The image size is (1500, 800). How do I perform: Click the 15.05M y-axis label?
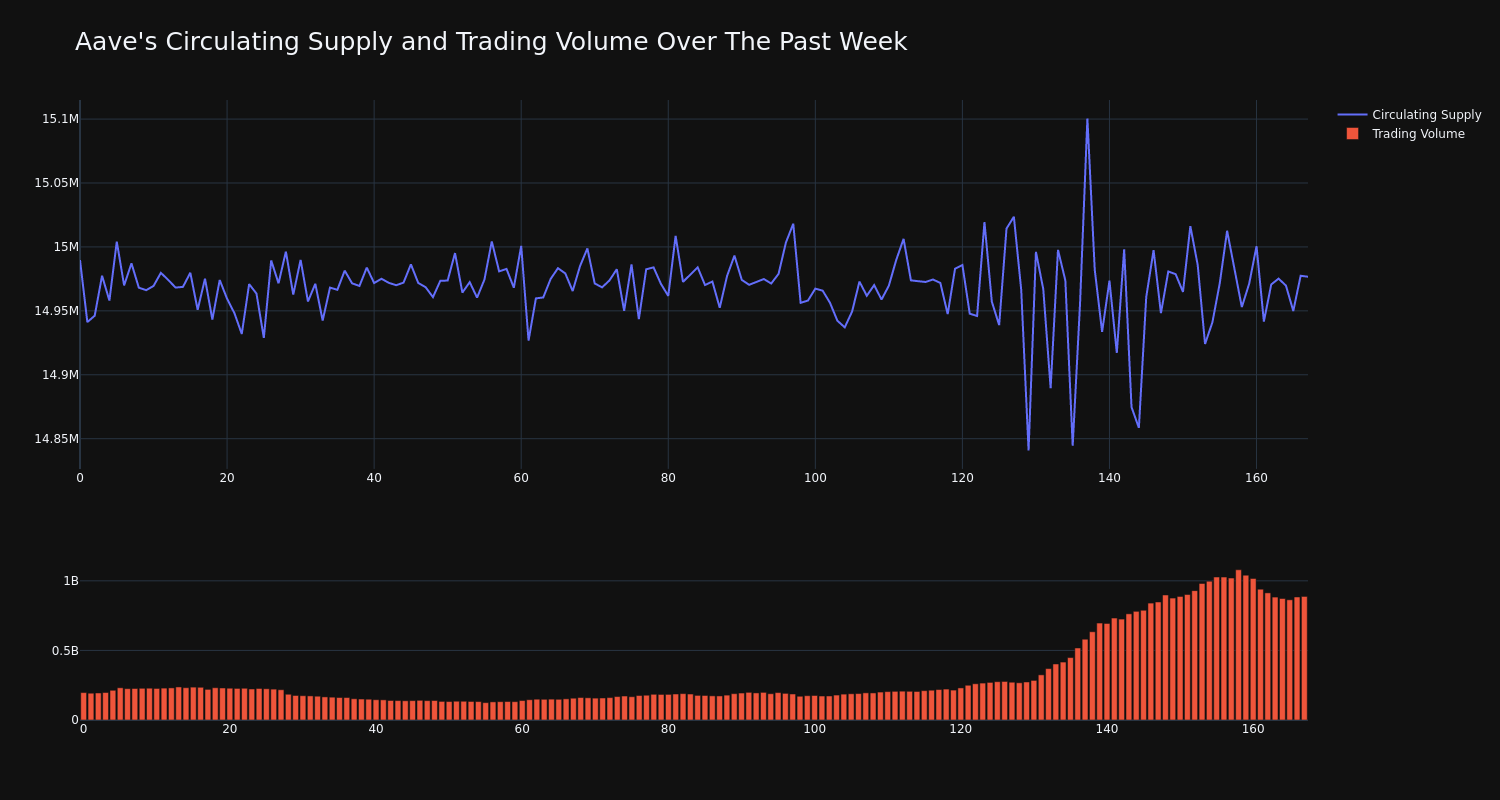[x=56, y=183]
